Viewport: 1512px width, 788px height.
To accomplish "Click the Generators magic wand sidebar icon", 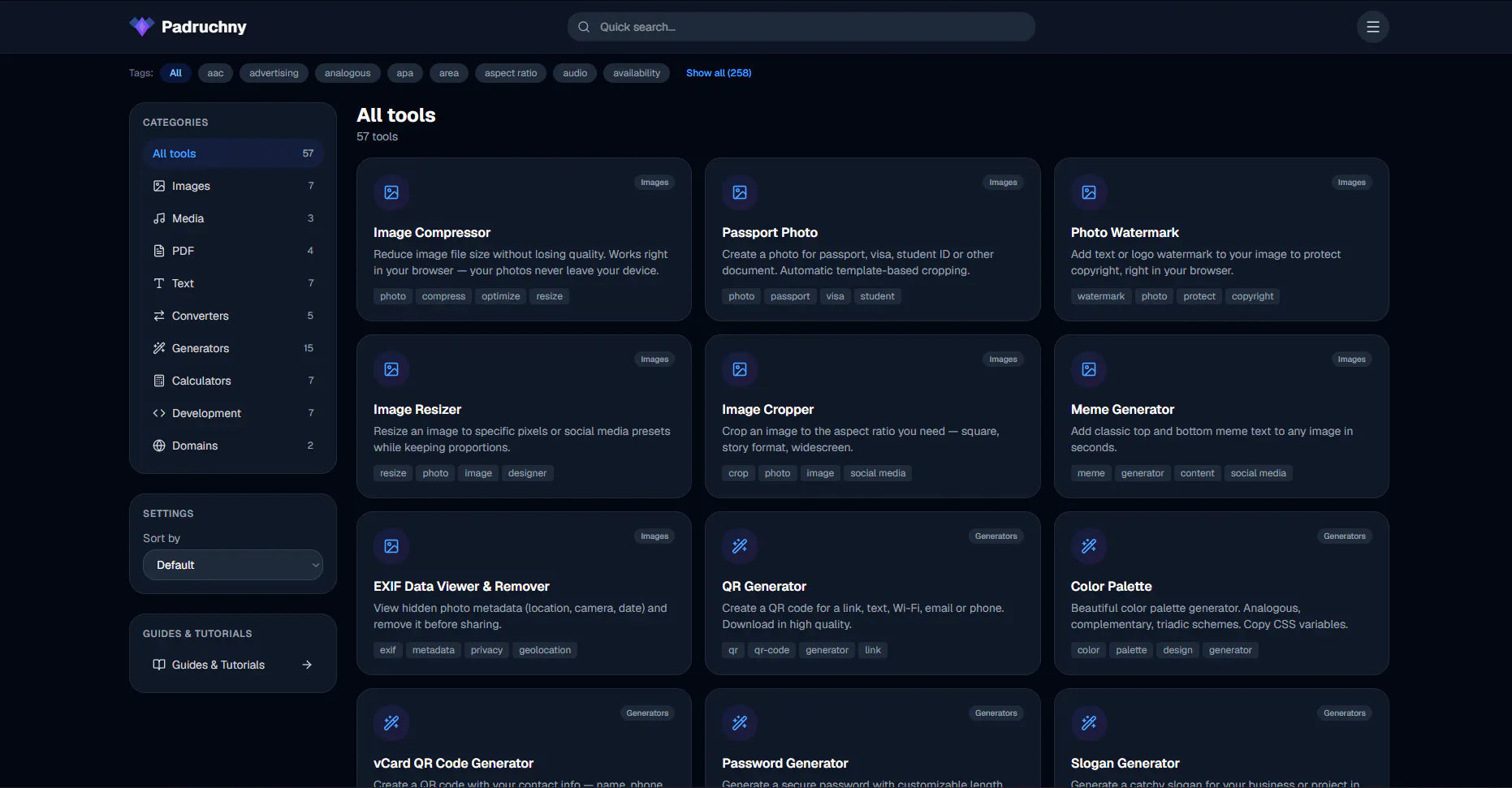I will click(159, 348).
